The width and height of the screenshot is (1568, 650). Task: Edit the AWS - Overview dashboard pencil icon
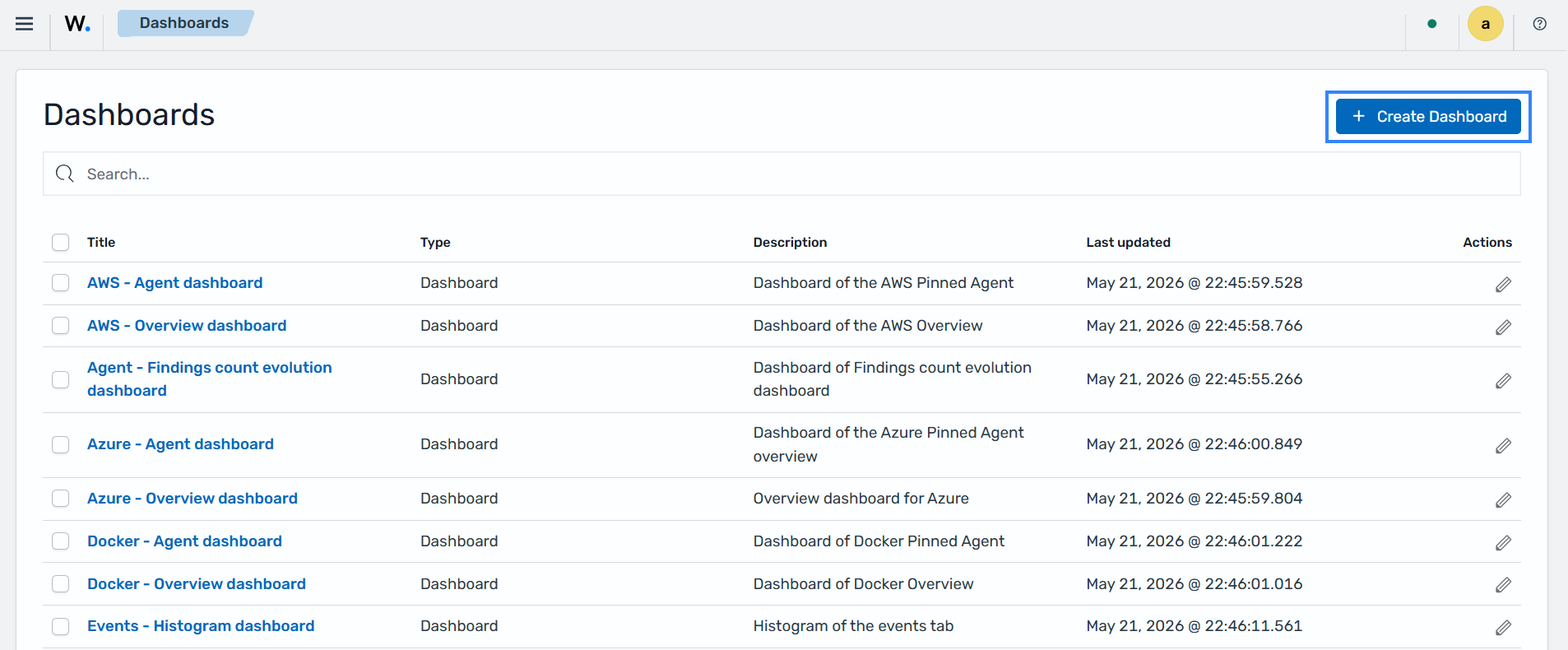[x=1503, y=327]
